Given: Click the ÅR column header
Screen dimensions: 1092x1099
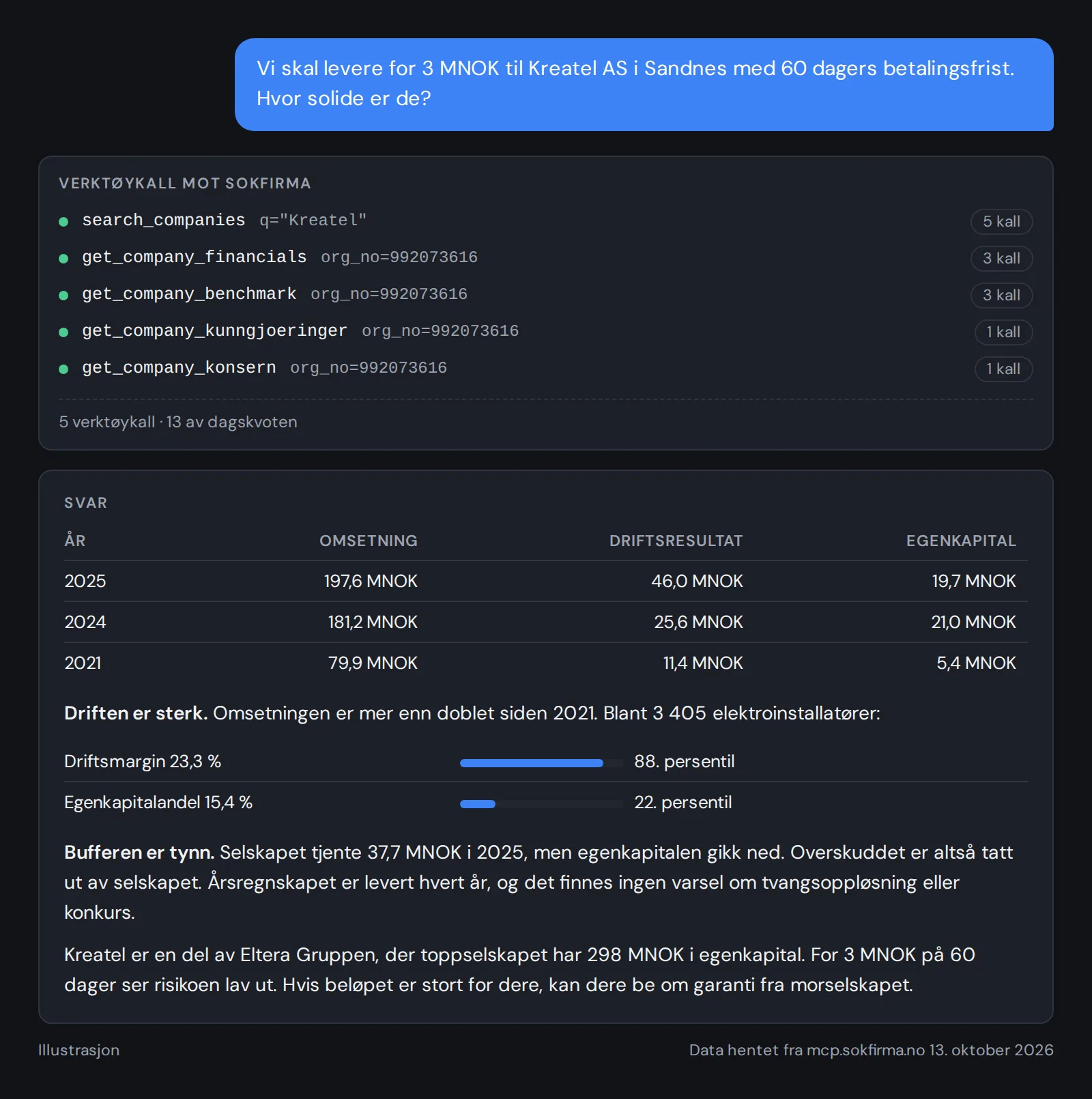Looking at the screenshot, I should click(75, 541).
